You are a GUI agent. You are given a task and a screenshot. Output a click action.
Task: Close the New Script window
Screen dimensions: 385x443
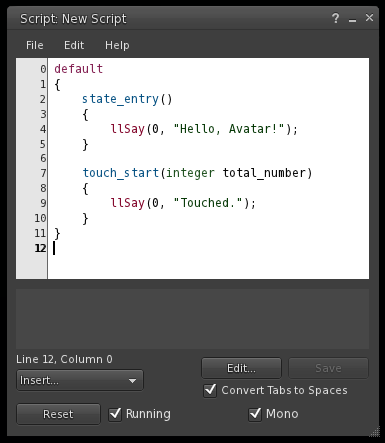click(369, 17)
